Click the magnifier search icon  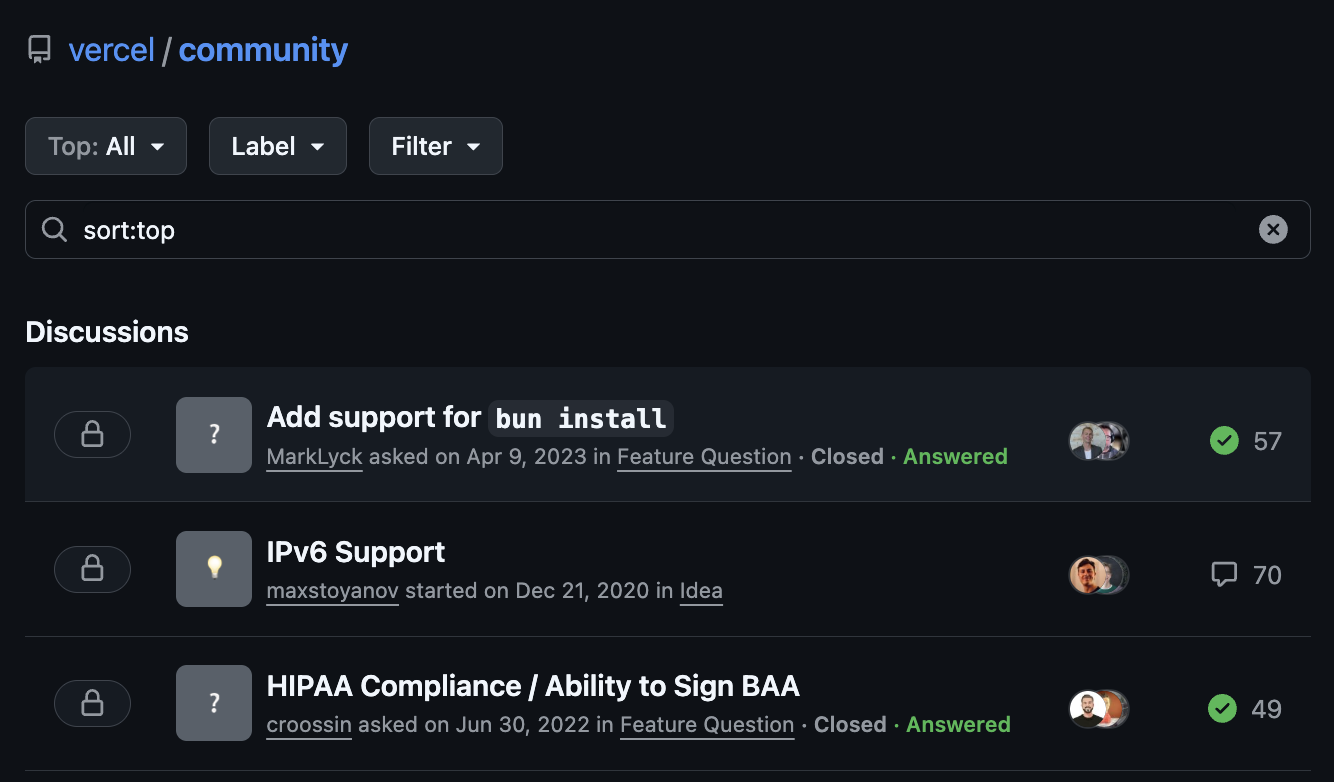(x=54, y=230)
